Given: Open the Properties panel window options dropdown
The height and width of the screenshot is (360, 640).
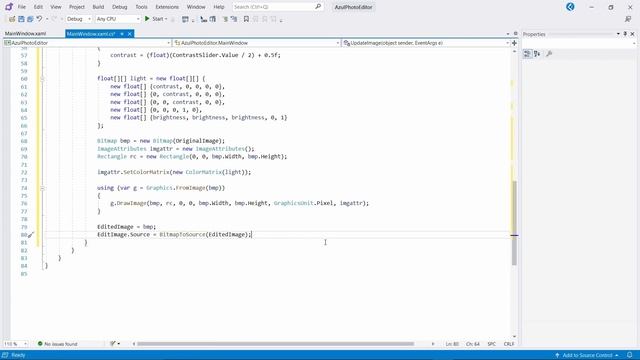Looking at the screenshot, I should tap(618, 34).
